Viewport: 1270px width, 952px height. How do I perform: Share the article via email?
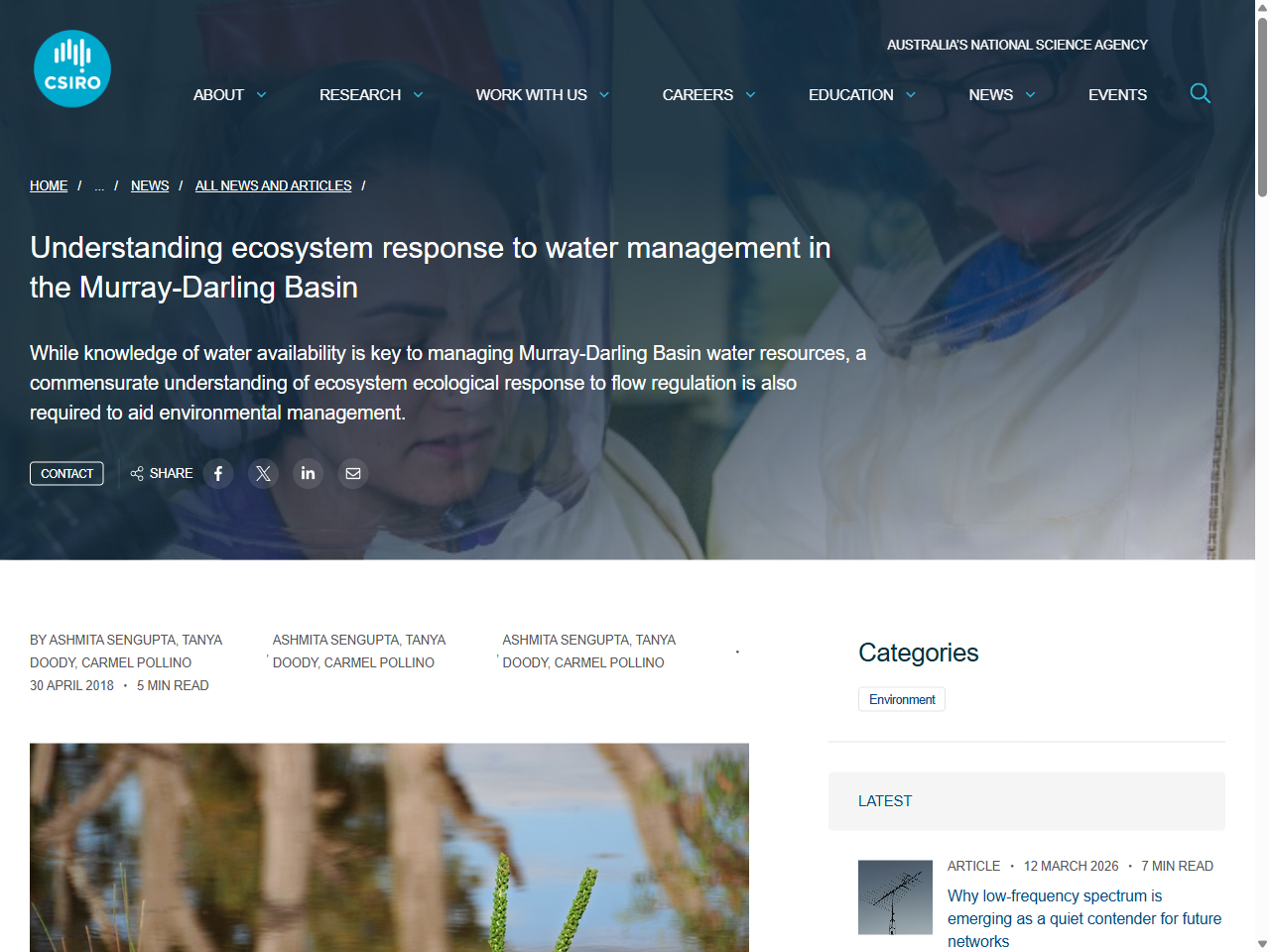[x=352, y=473]
